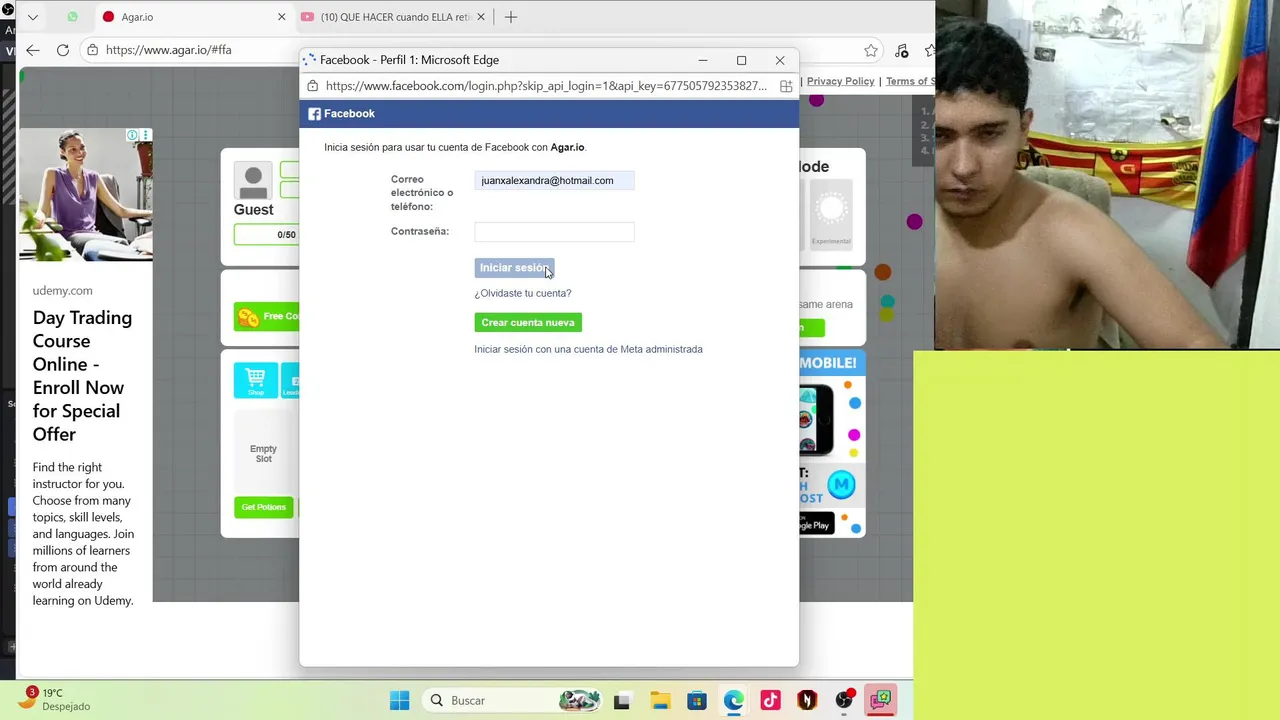Click the music note extension icon
1280x720 pixels.
[x=902, y=50]
